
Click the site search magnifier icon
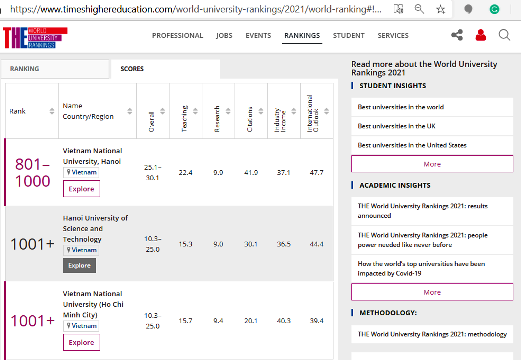click(504, 35)
